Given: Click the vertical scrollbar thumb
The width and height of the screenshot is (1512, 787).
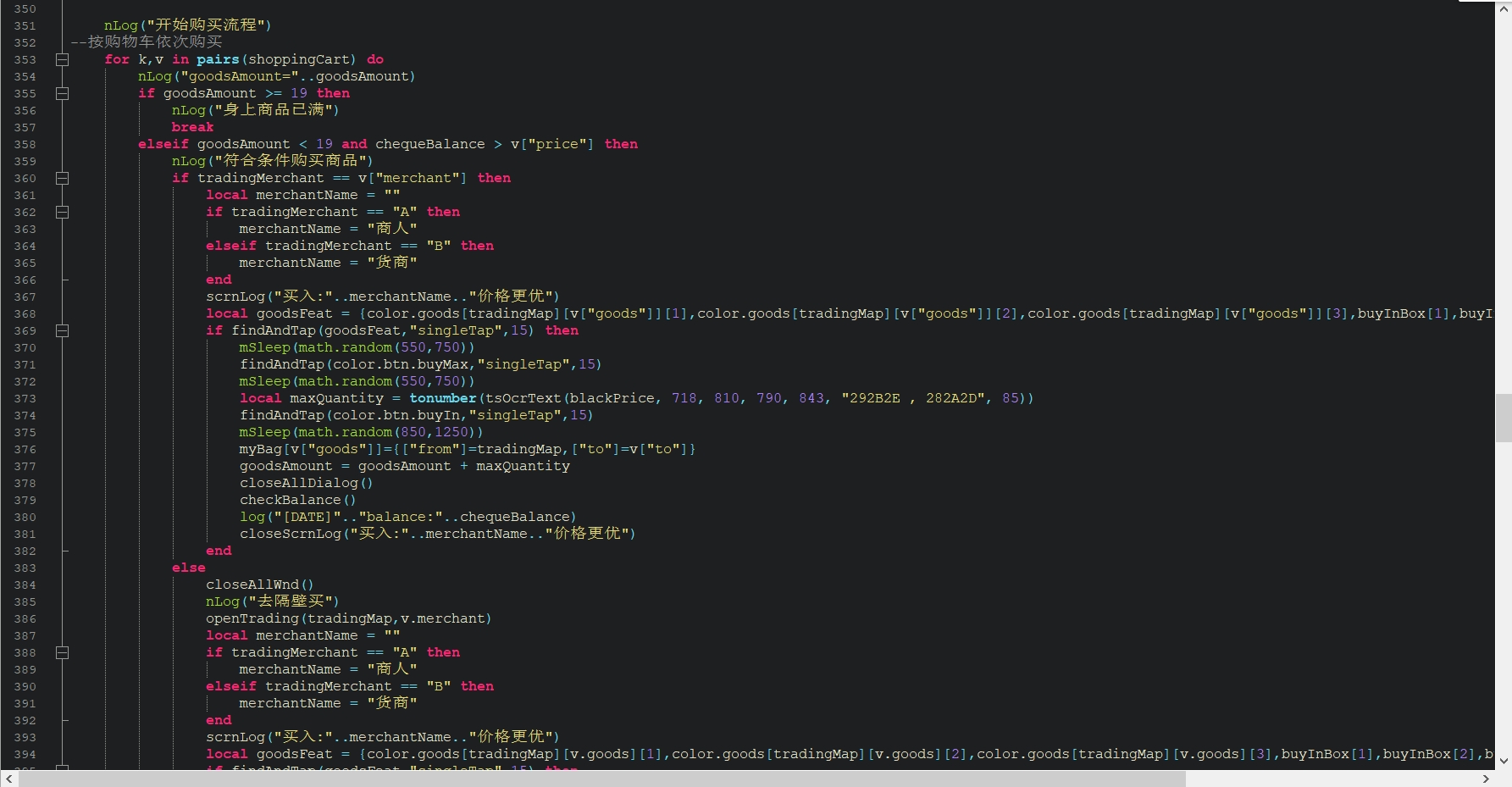Looking at the screenshot, I should coord(1504,418).
